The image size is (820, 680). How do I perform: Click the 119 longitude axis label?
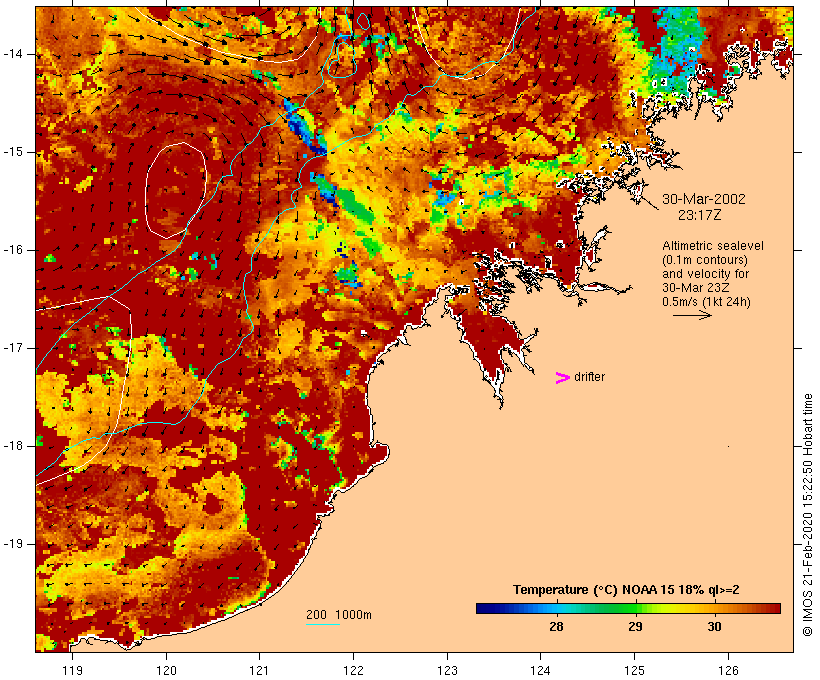tap(72, 671)
